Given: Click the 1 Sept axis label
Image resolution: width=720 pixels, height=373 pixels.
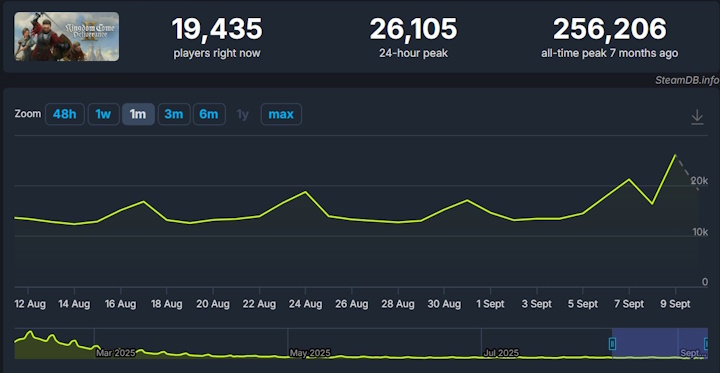Looking at the screenshot, I should (x=490, y=304).
